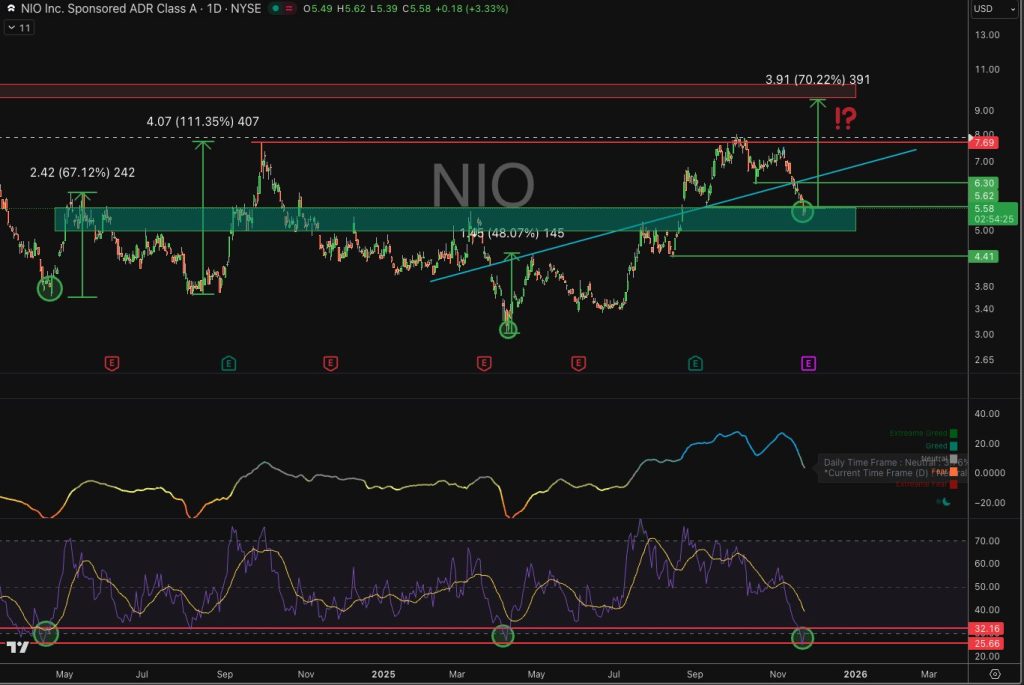Click the green market status dot

pyautogui.click(x=275, y=9)
